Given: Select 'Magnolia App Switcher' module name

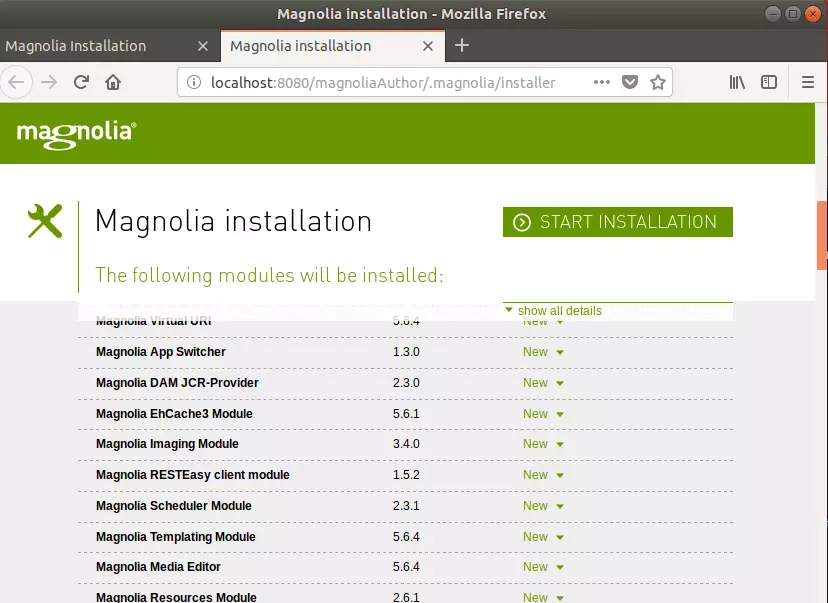Looking at the screenshot, I should click(x=161, y=352).
